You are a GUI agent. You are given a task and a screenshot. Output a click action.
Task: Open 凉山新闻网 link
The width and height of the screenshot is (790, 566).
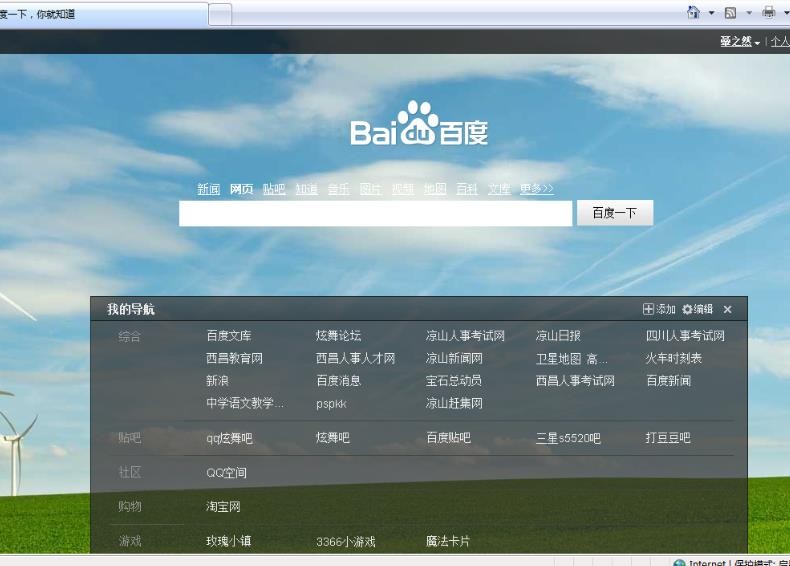(x=454, y=358)
